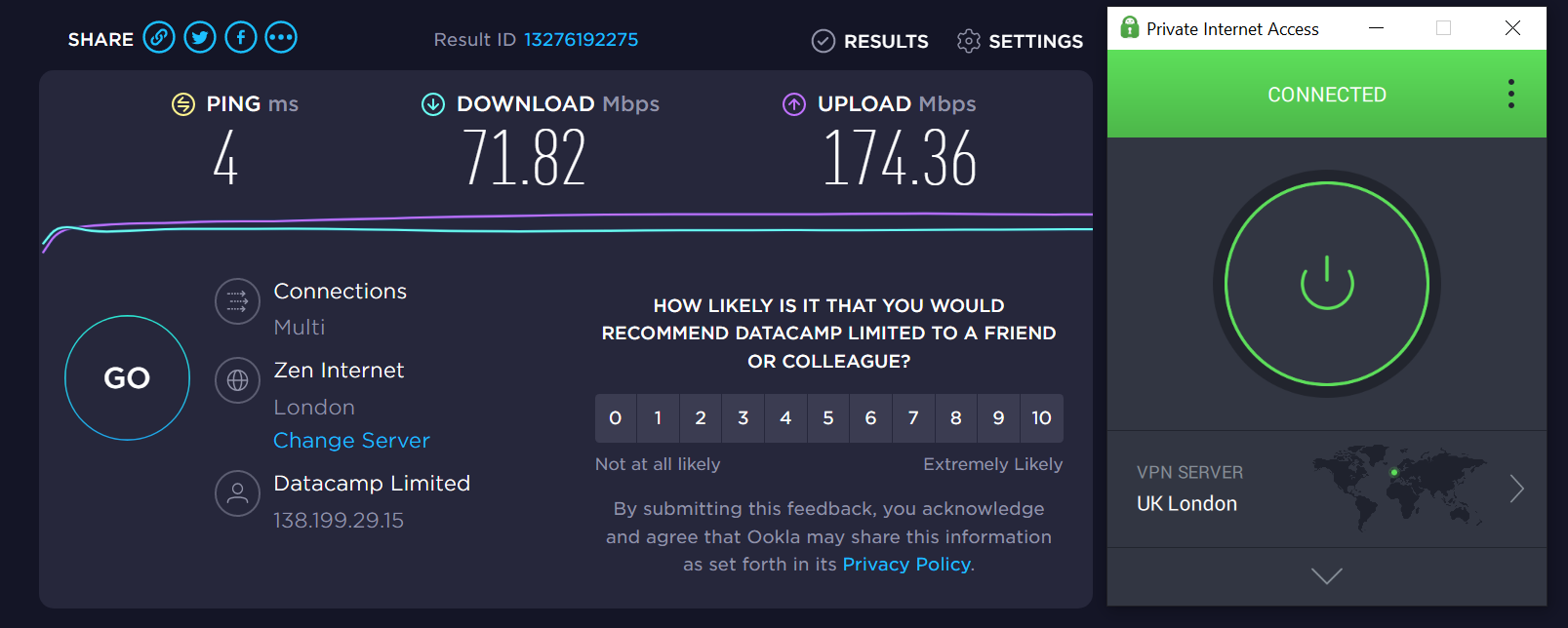Click the ping icon
The height and width of the screenshot is (628, 1568).
coord(183,104)
